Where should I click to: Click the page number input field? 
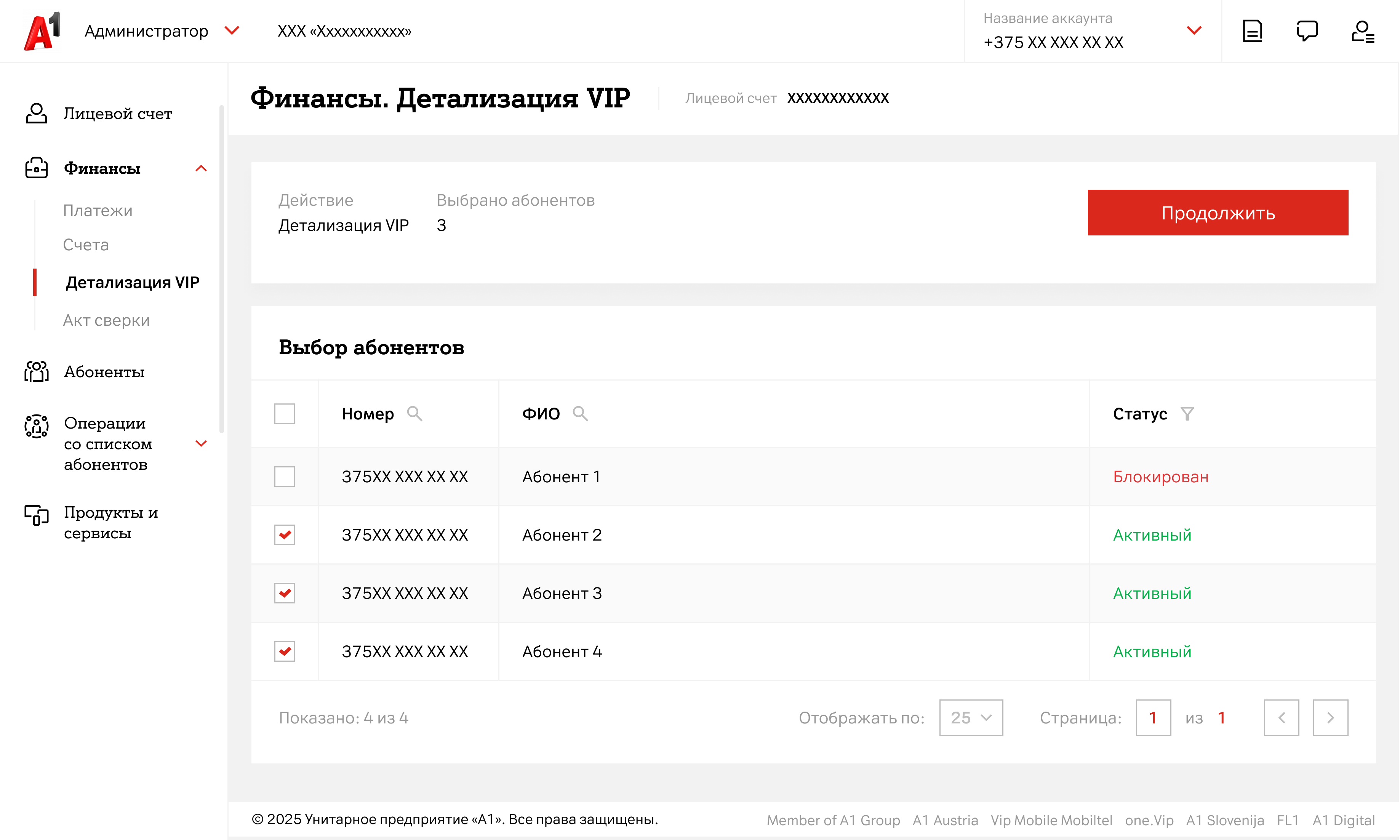1153,718
